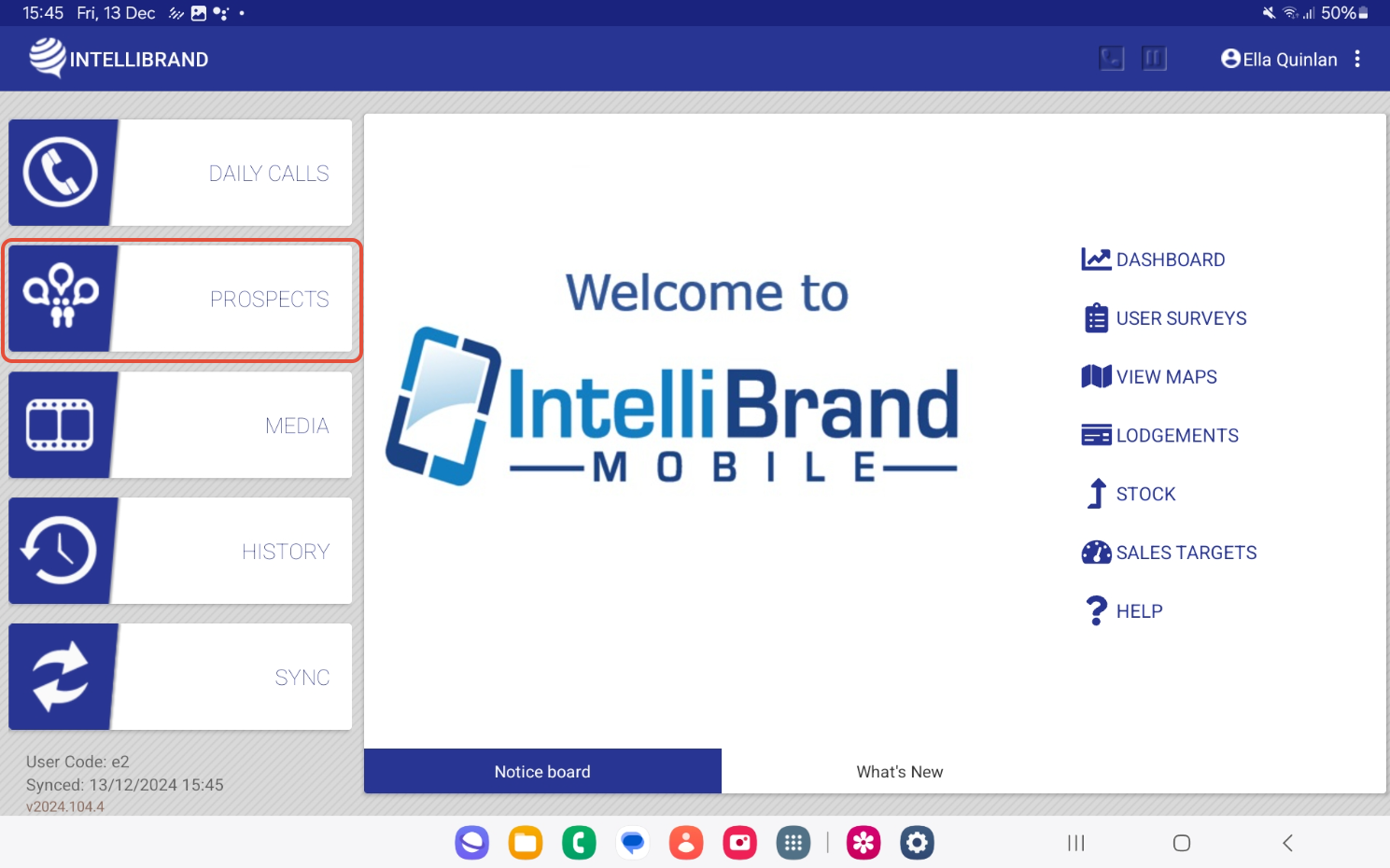The image size is (1390, 868).
Task: Open Sales Targets
Action: click(x=1169, y=553)
